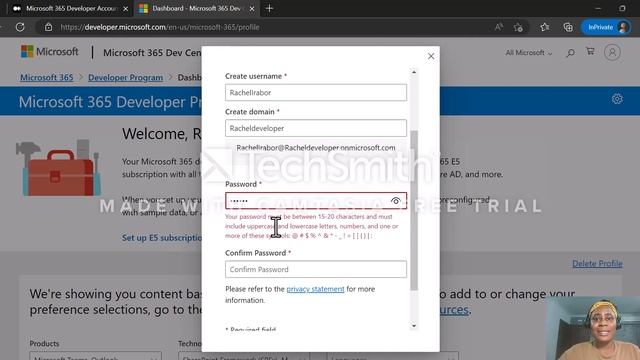Close the Microsoft 365 Developer Account tab
This screenshot has width=640, height=360.
[x=125, y=9]
